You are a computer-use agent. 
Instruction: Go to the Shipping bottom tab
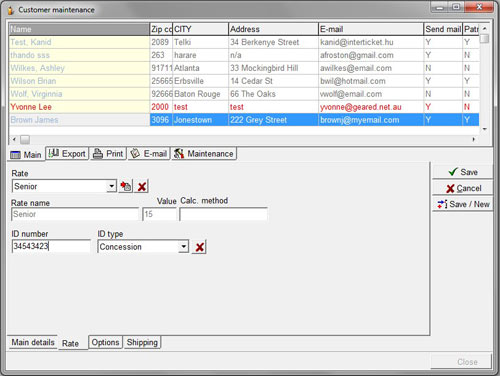(x=142, y=342)
